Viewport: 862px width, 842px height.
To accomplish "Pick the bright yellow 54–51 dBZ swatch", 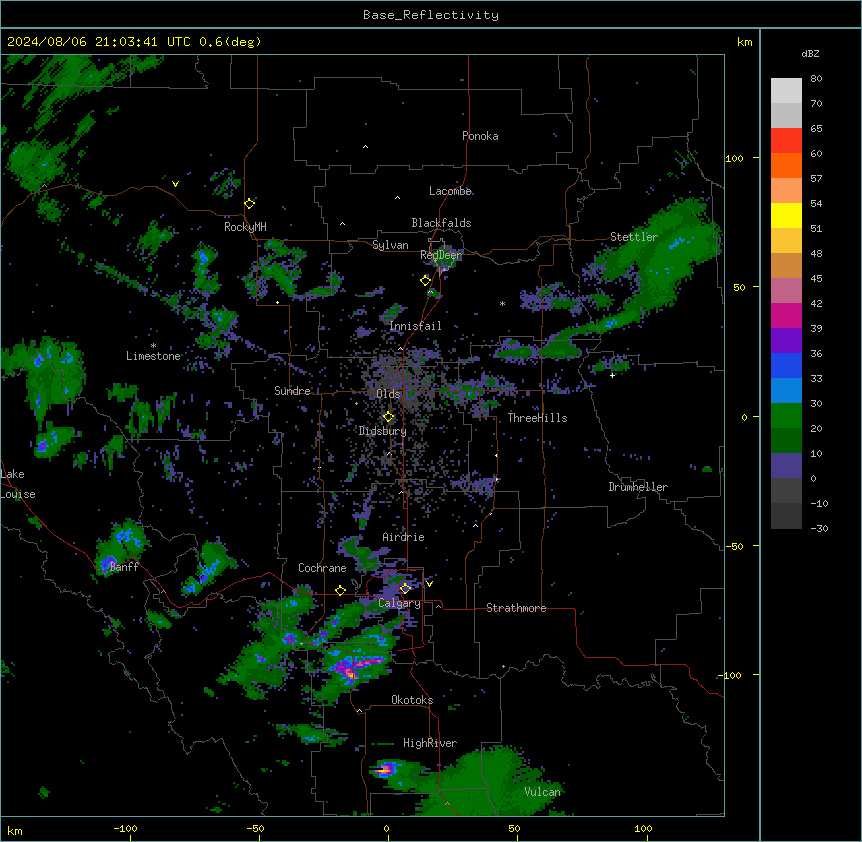I will click(x=786, y=215).
